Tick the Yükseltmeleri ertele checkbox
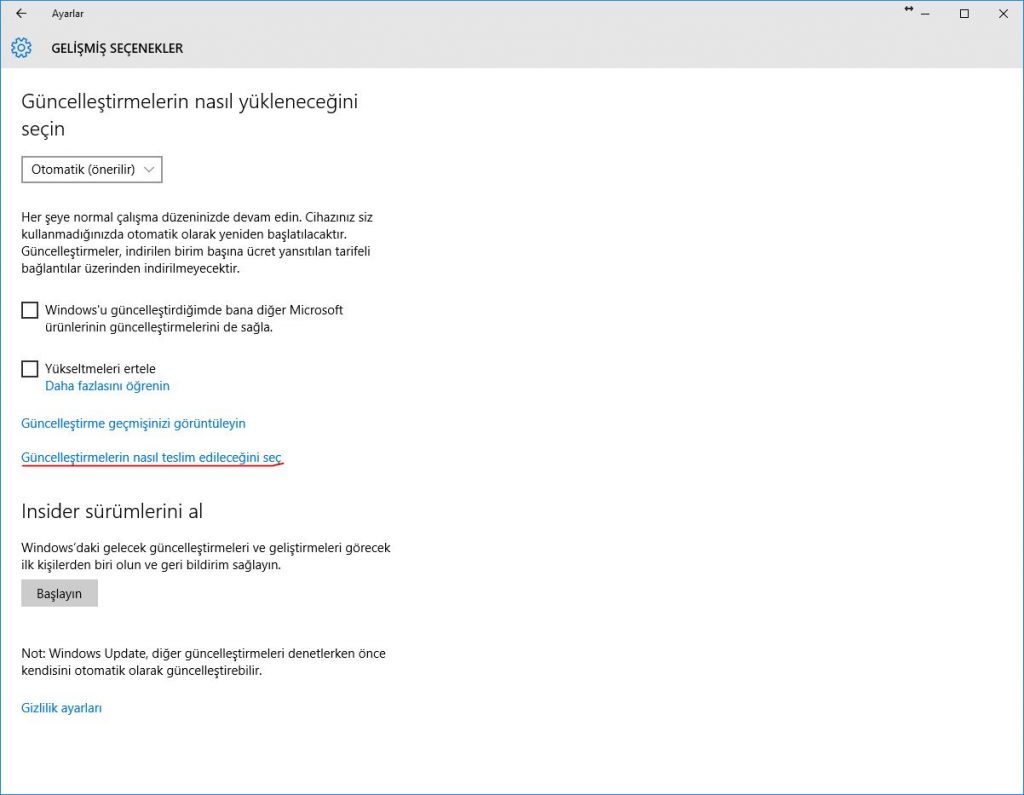1024x795 pixels. tap(30, 369)
